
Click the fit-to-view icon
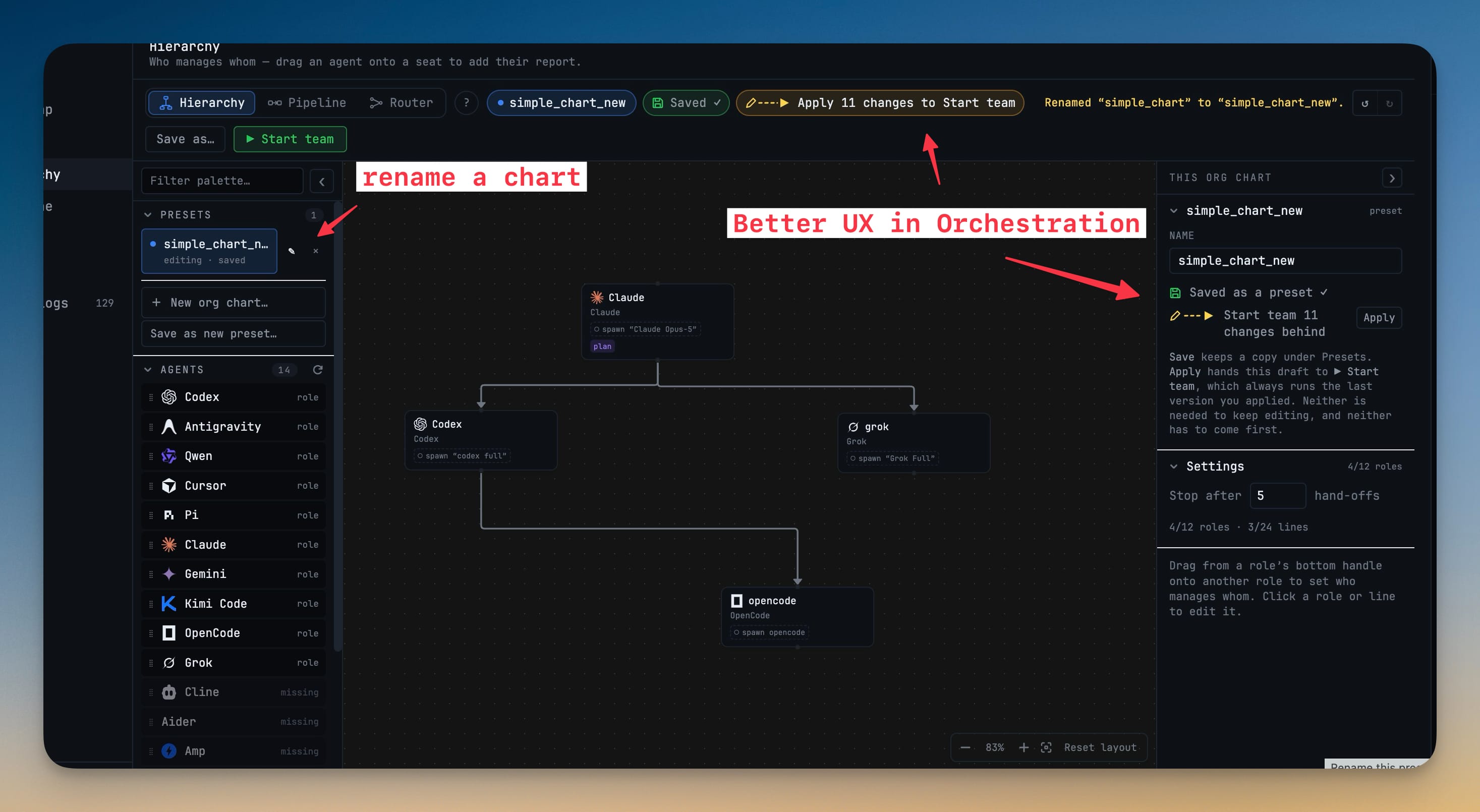pyautogui.click(x=1046, y=747)
